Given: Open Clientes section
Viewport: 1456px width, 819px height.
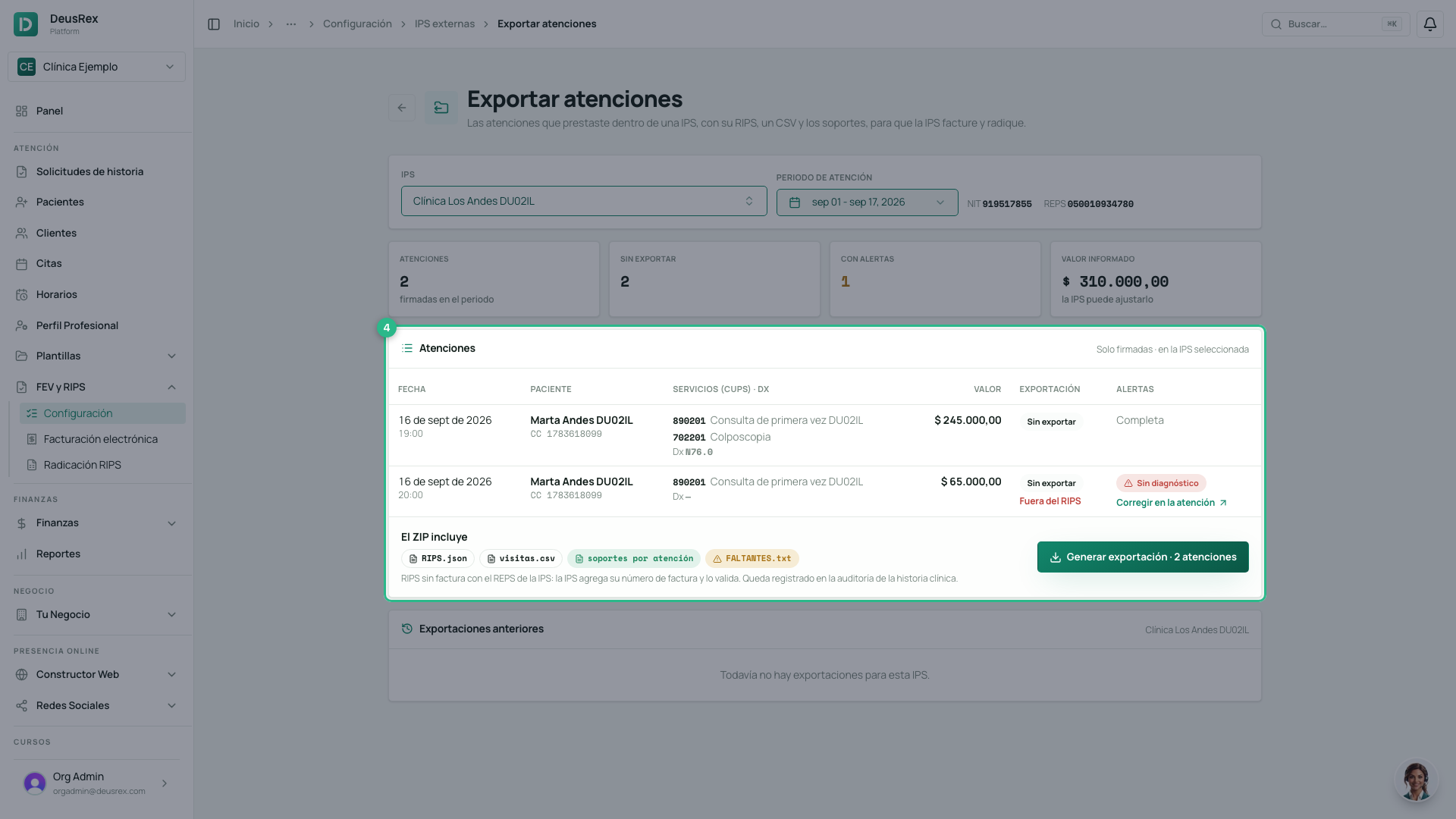Looking at the screenshot, I should click(96, 233).
